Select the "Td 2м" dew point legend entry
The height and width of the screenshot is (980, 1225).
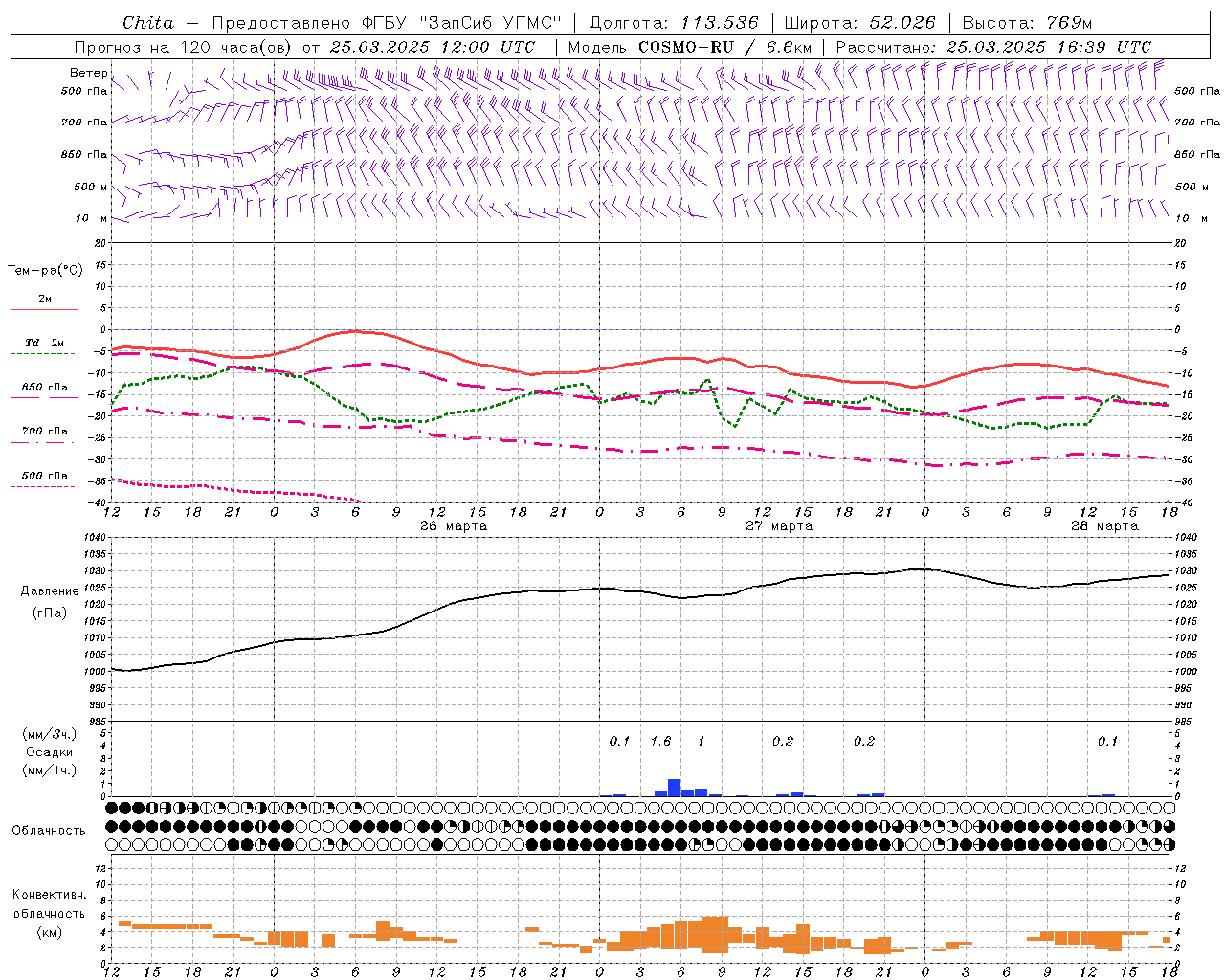coord(44,343)
